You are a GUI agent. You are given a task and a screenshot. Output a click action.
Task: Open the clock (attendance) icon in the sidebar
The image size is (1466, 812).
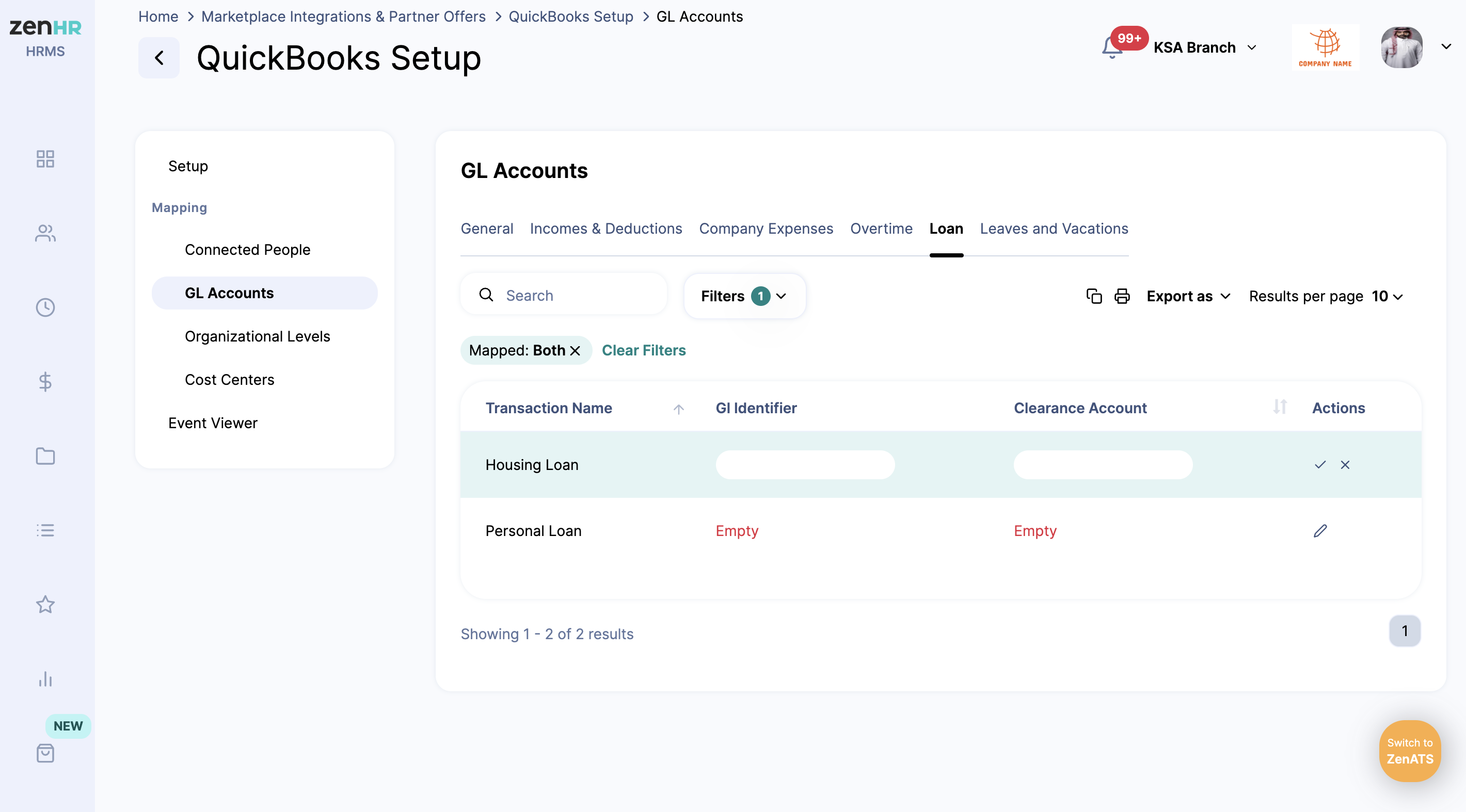(x=45, y=307)
